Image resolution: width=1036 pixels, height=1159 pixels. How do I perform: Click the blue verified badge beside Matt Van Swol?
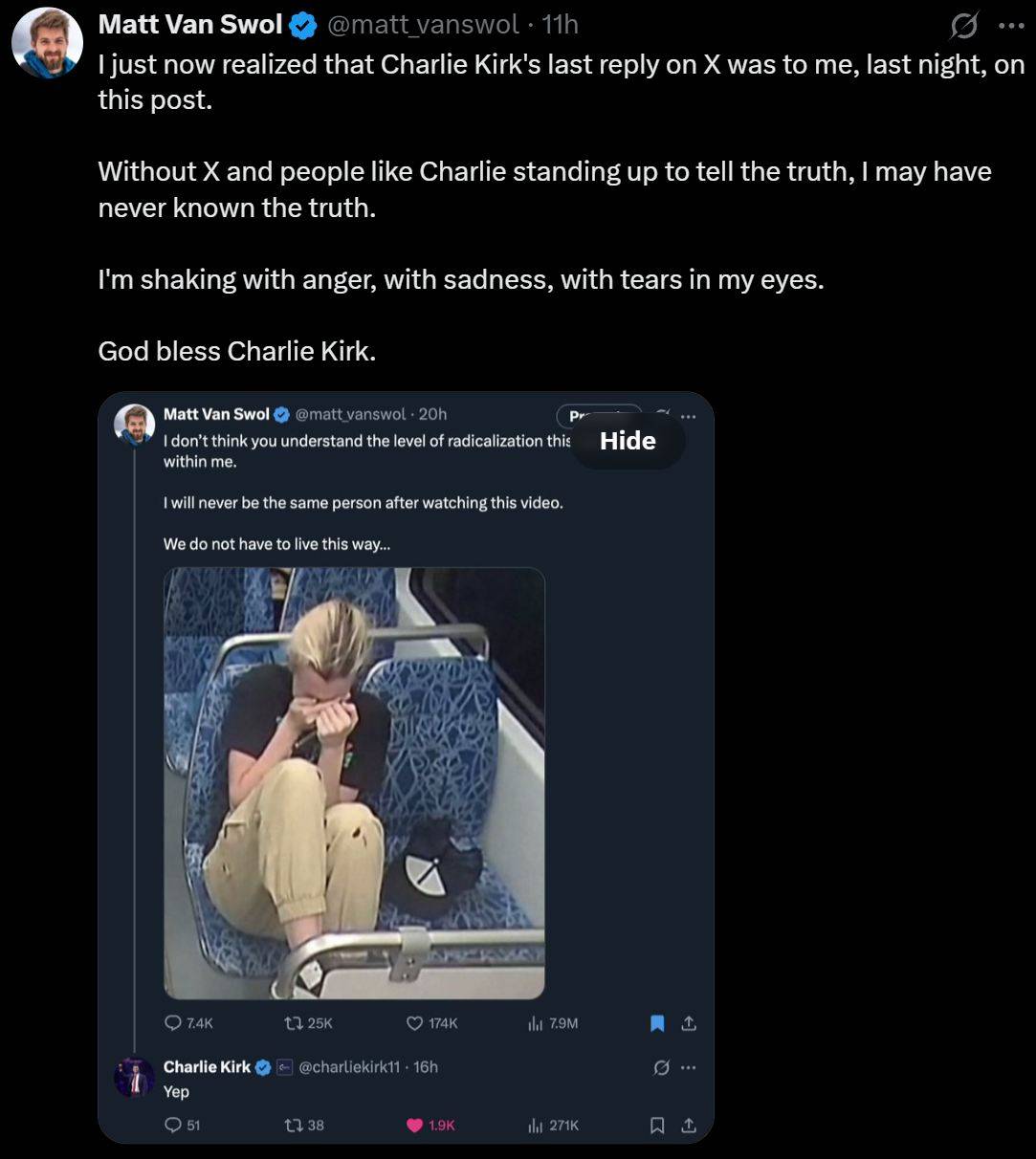pos(303,25)
